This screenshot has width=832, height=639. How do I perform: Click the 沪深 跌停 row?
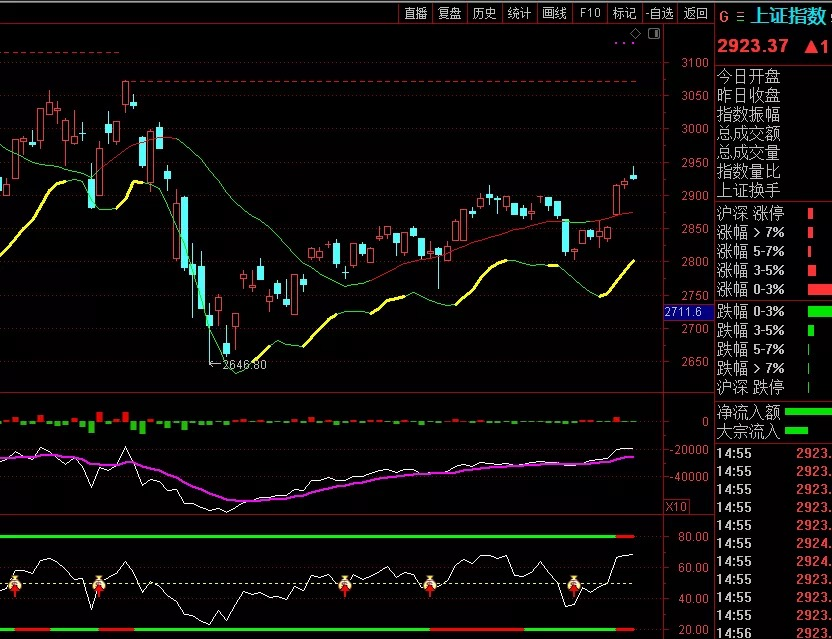click(774, 387)
